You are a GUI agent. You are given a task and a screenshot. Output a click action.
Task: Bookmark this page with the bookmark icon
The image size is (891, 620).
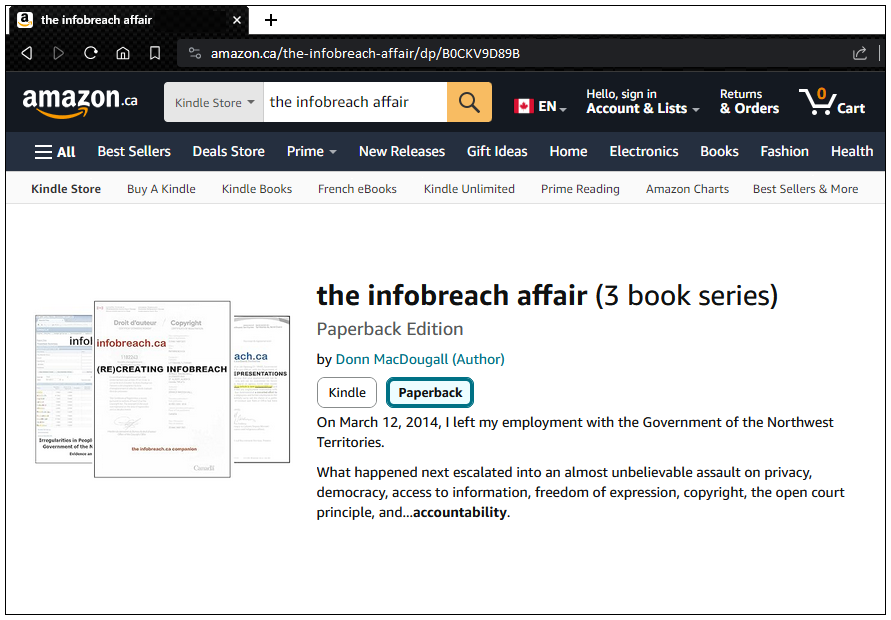[155, 53]
